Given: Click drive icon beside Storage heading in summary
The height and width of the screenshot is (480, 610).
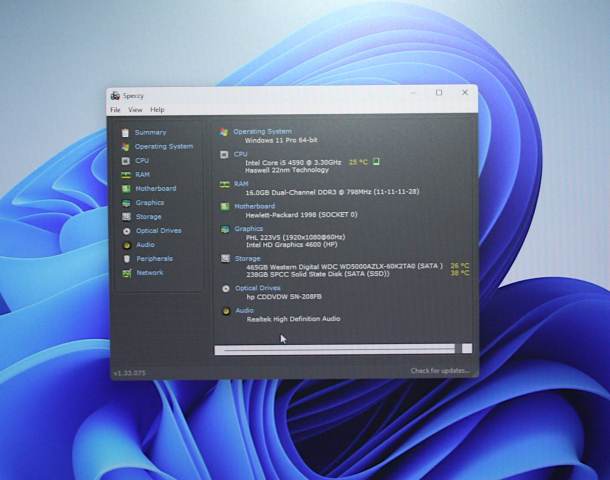Looking at the screenshot, I should pos(225,259).
